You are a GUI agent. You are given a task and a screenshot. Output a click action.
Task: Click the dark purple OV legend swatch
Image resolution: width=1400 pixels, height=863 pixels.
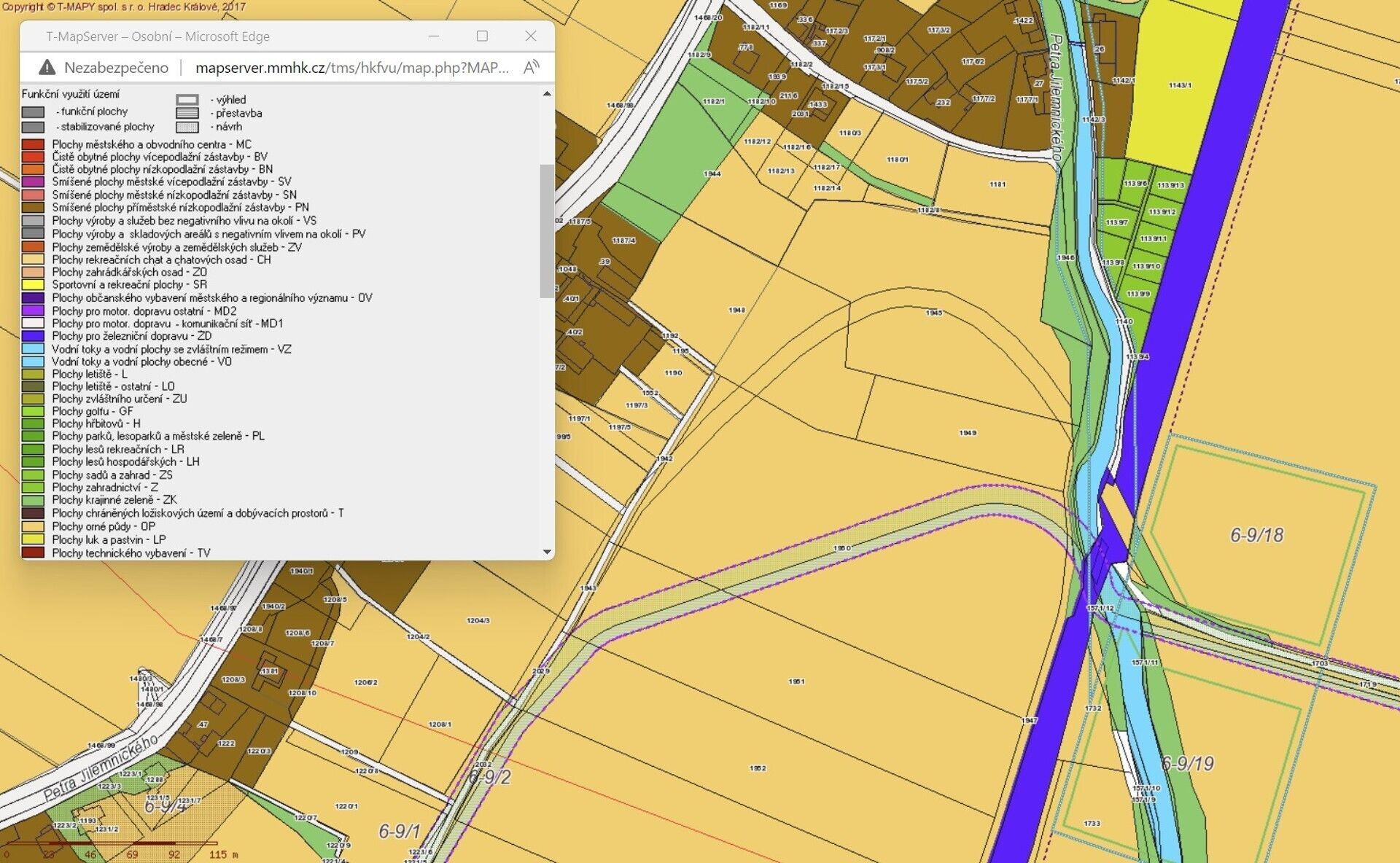(33, 298)
